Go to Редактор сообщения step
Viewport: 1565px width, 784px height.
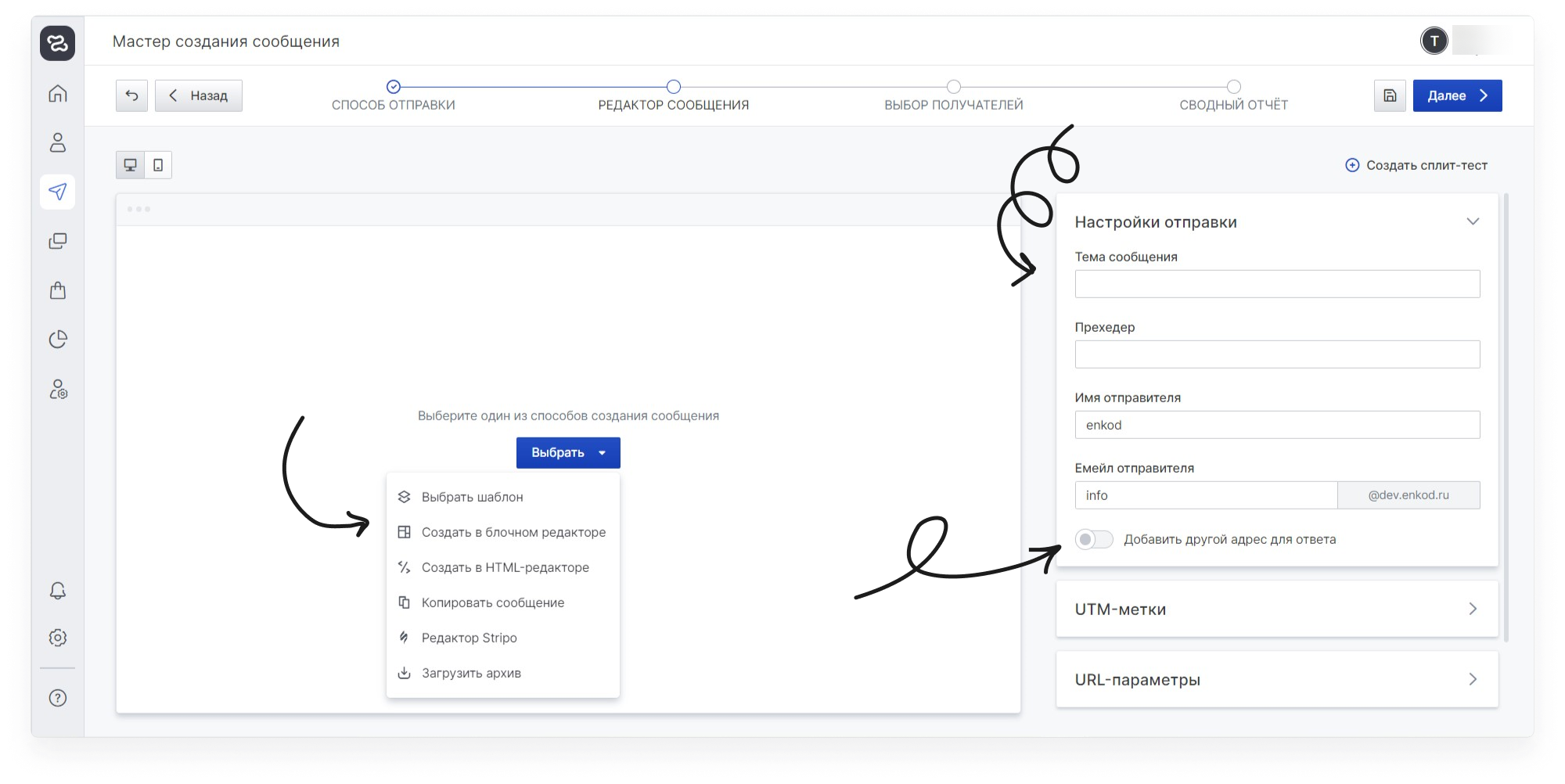(674, 97)
